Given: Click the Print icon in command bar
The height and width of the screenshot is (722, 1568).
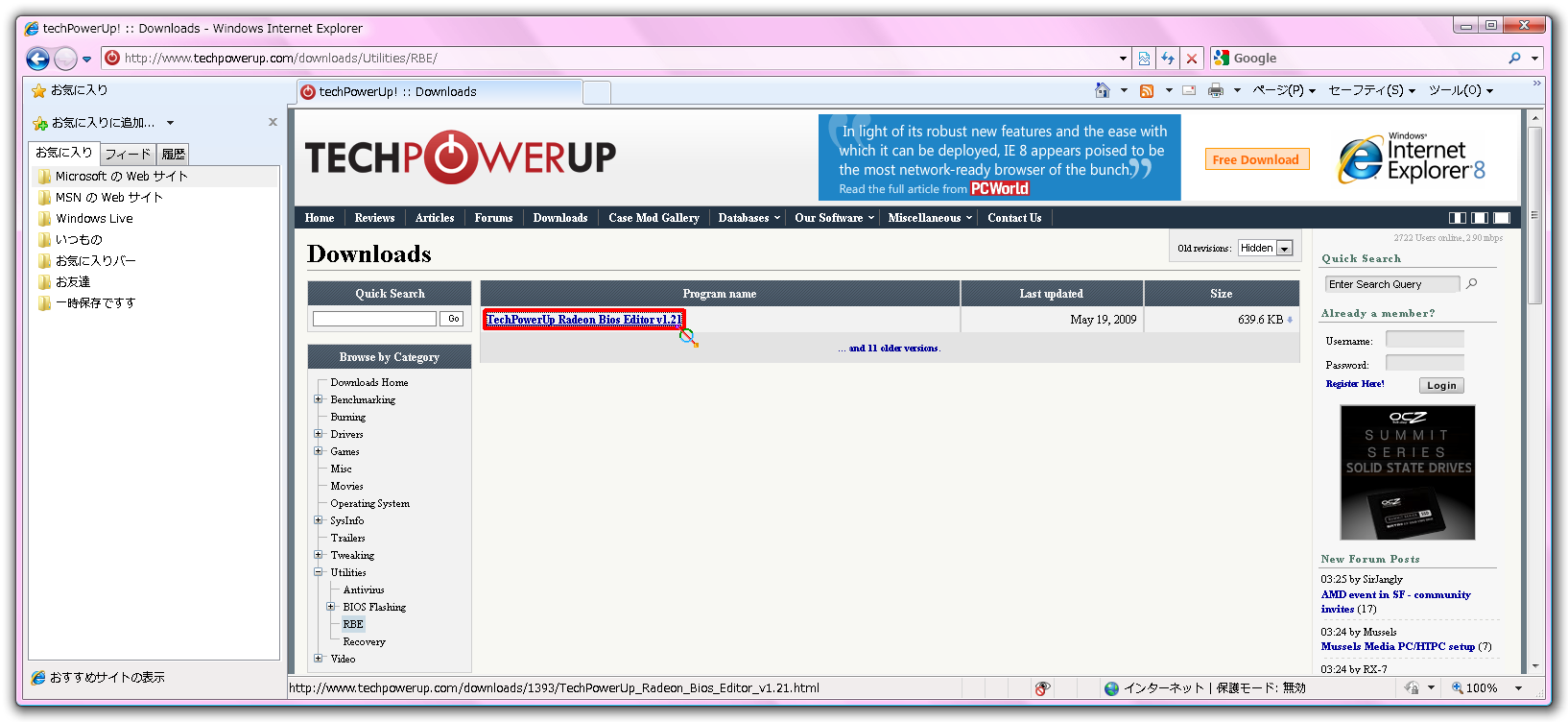Looking at the screenshot, I should tap(1216, 90).
